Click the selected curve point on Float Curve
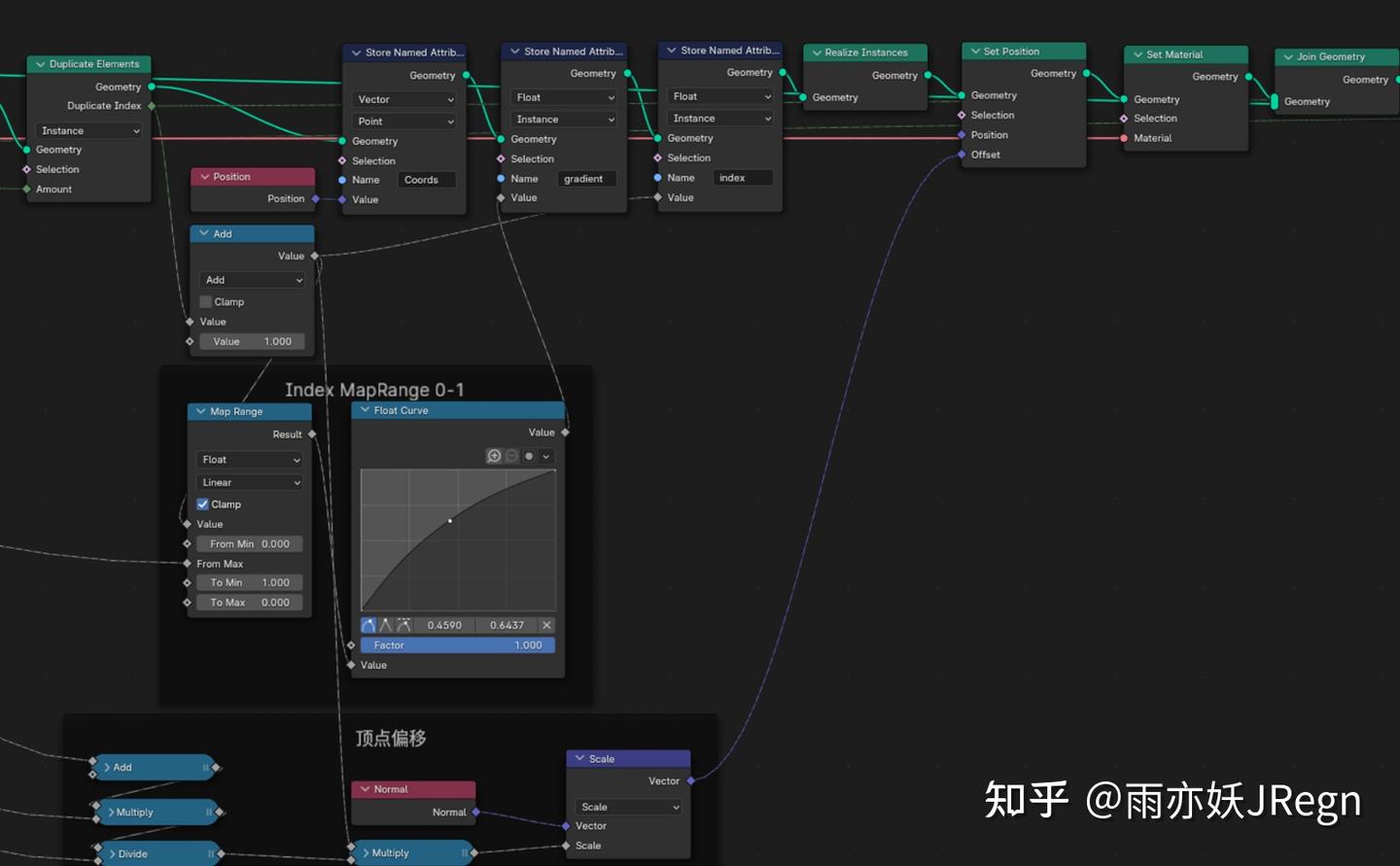The width and height of the screenshot is (1400, 866). [449, 521]
